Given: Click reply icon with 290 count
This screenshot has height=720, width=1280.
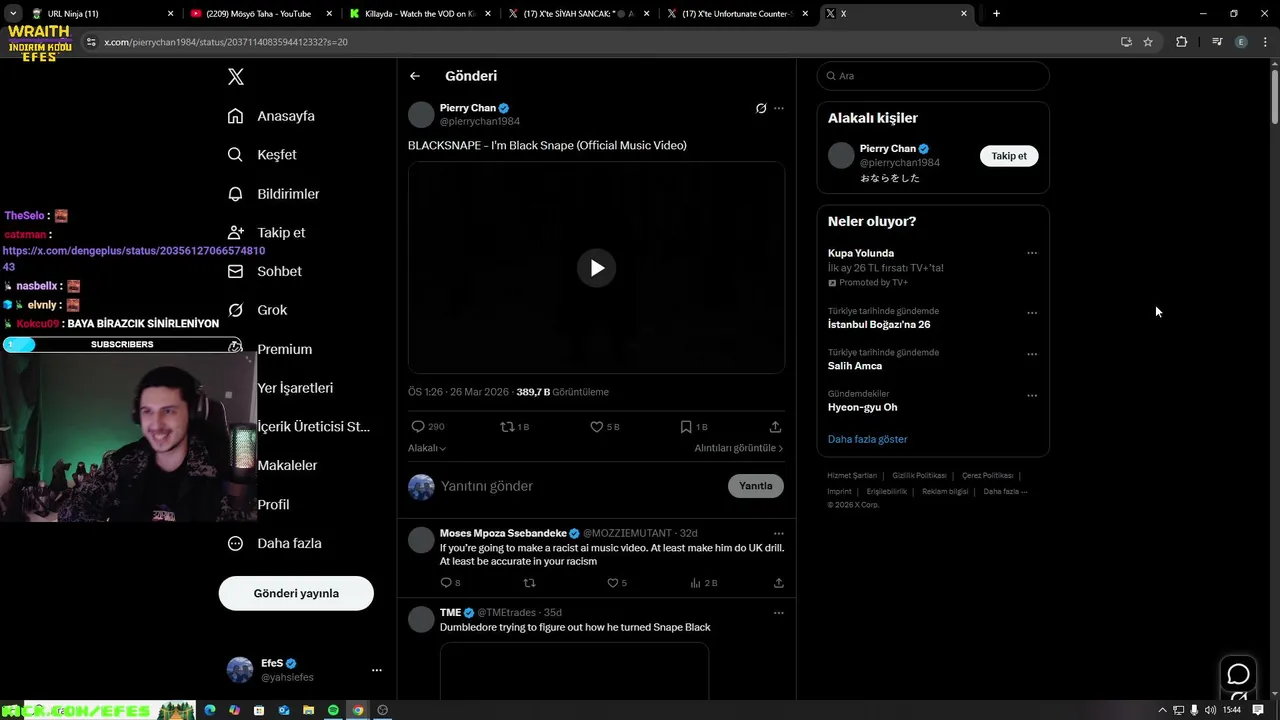Looking at the screenshot, I should tap(428, 427).
